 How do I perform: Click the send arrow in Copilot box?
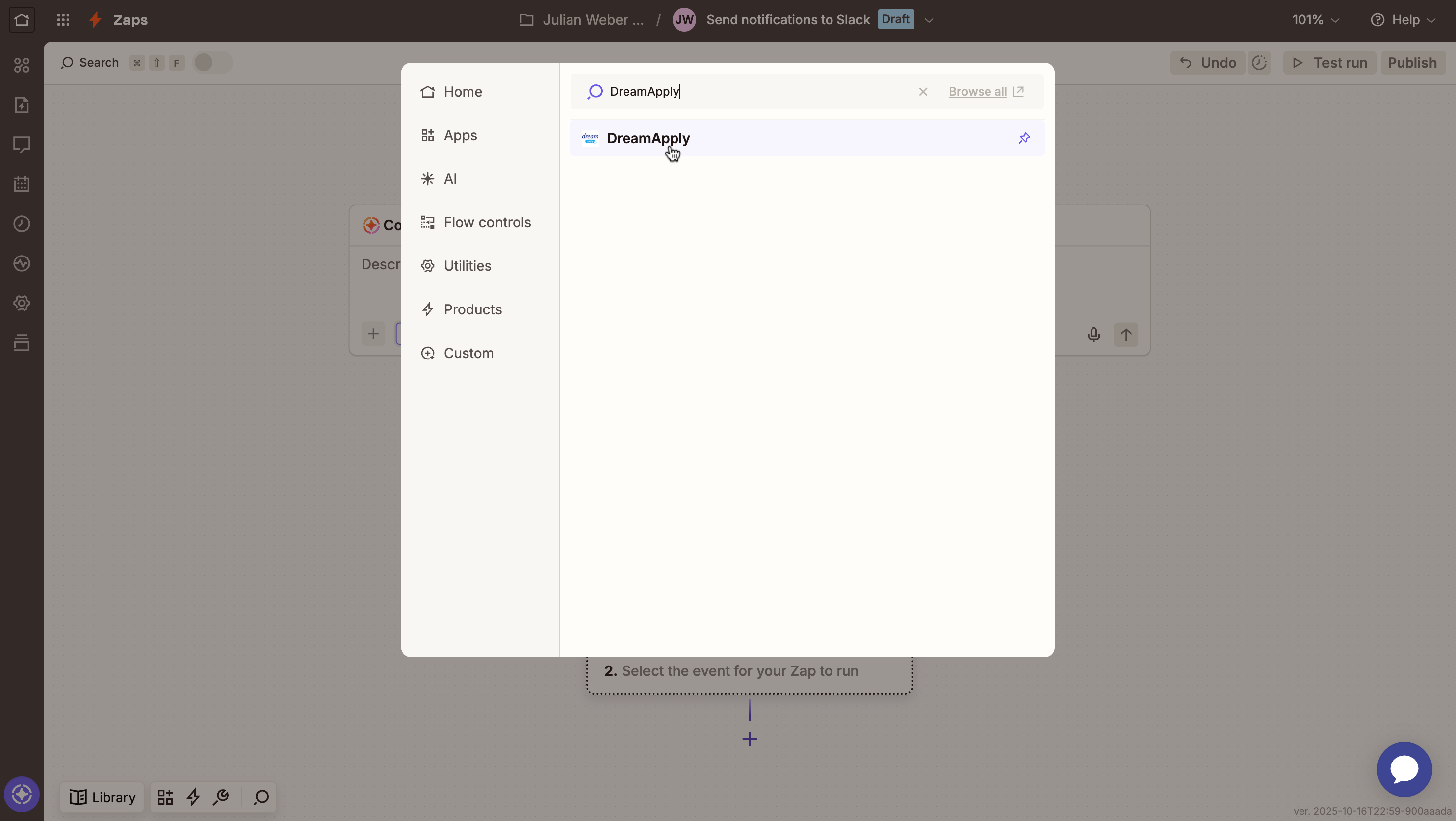point(1125,335)
